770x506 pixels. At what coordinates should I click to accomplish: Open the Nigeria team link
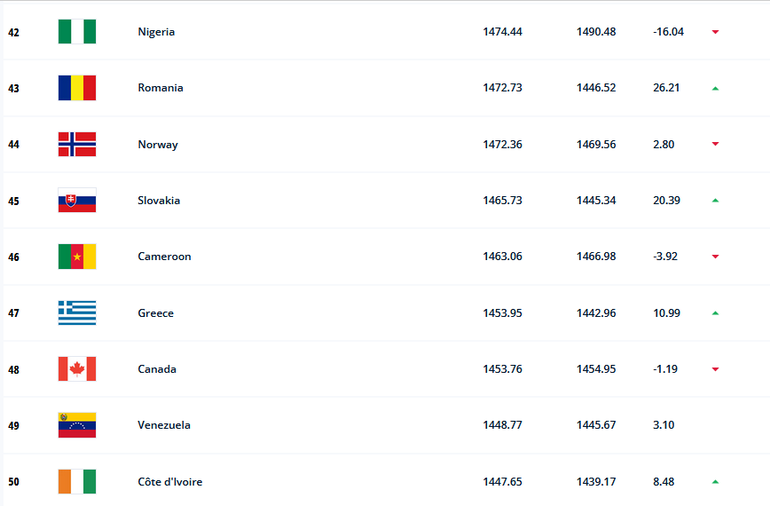click(x=156, y=32)
